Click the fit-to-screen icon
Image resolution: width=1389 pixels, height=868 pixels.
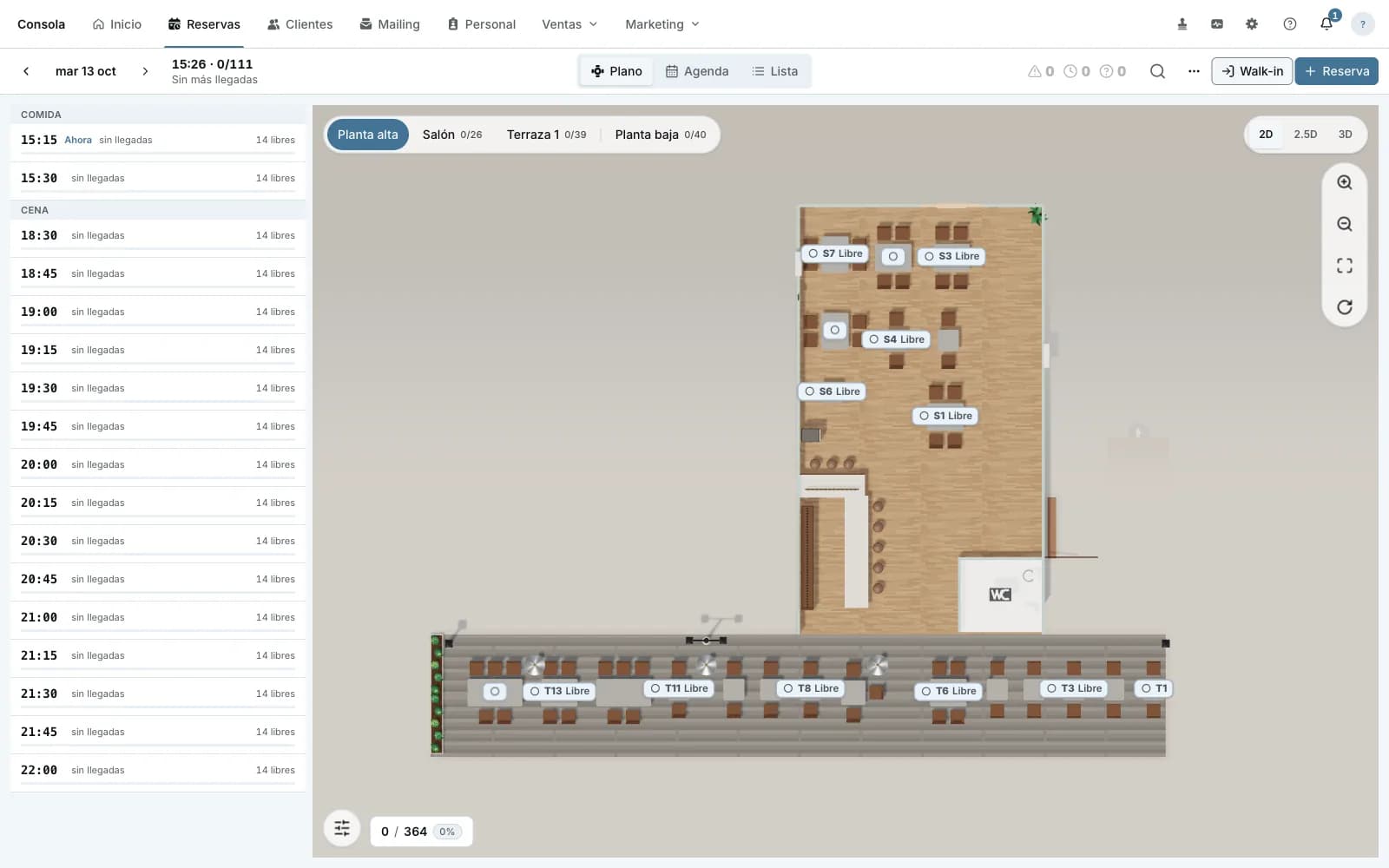click(1344, 266)
